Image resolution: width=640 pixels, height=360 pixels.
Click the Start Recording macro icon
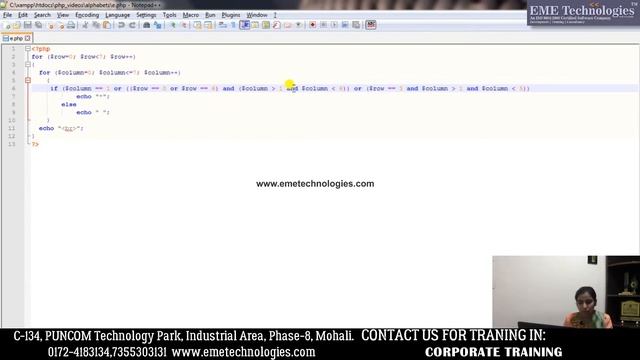click(313, 25)
